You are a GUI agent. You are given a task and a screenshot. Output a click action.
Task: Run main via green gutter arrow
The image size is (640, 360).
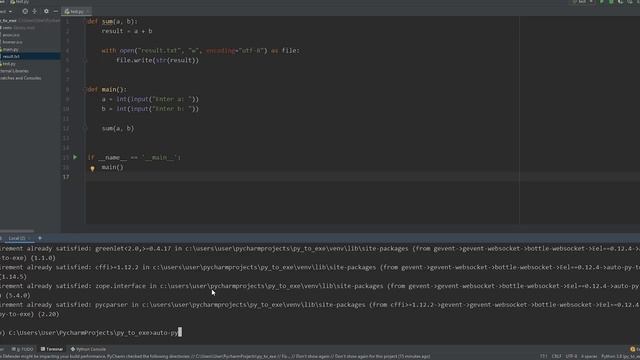coord(75,157)
